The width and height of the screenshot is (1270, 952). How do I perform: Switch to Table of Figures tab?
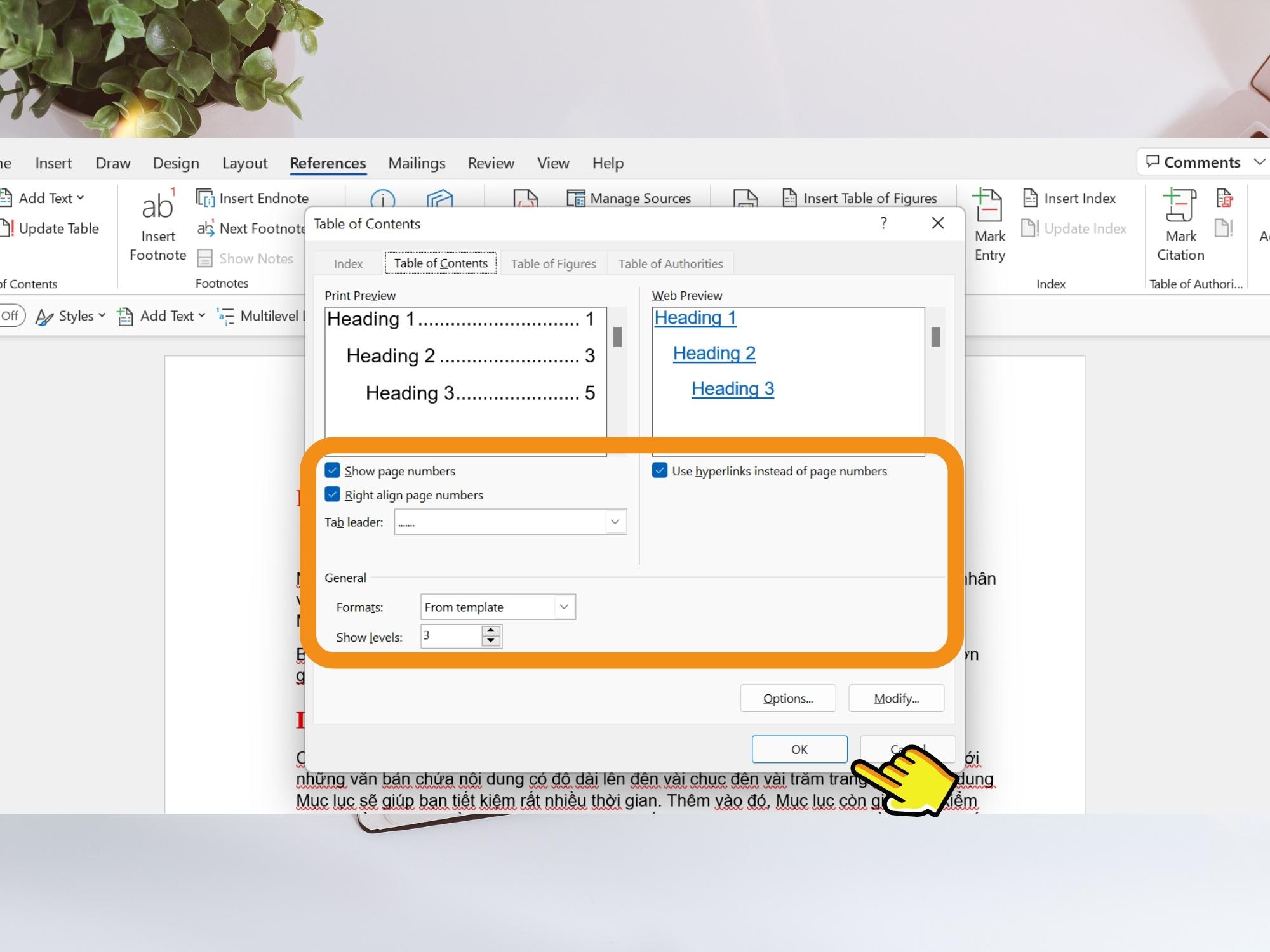[x=553, y=263]
